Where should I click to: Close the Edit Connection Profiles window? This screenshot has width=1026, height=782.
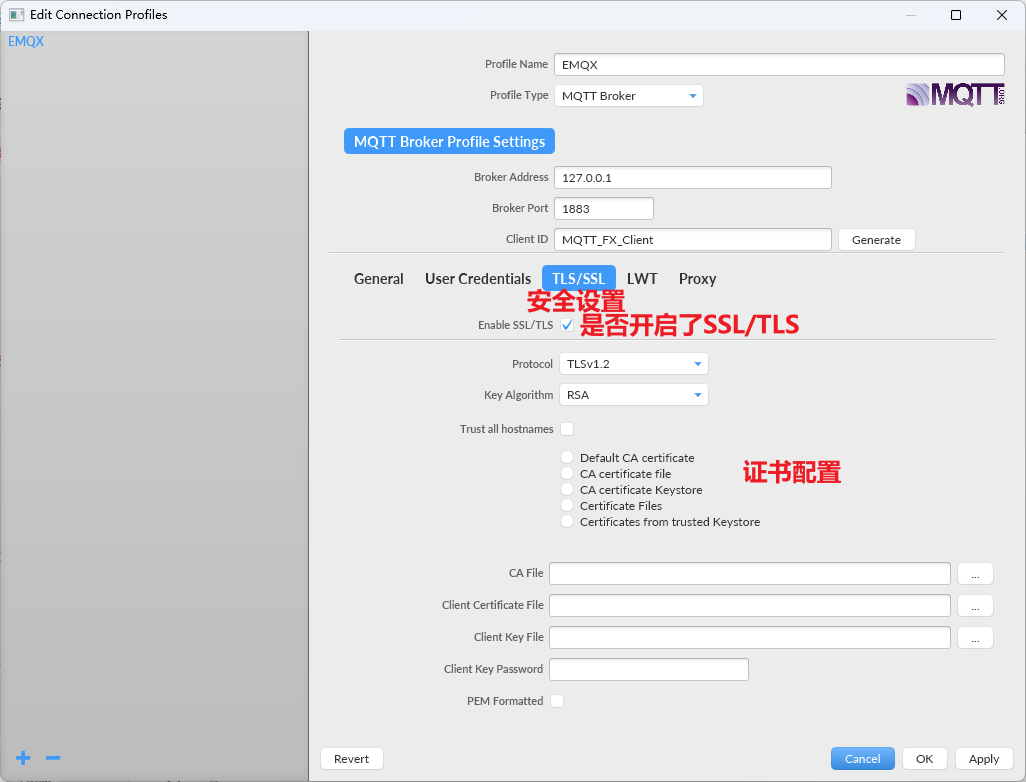pos(1002,14)
